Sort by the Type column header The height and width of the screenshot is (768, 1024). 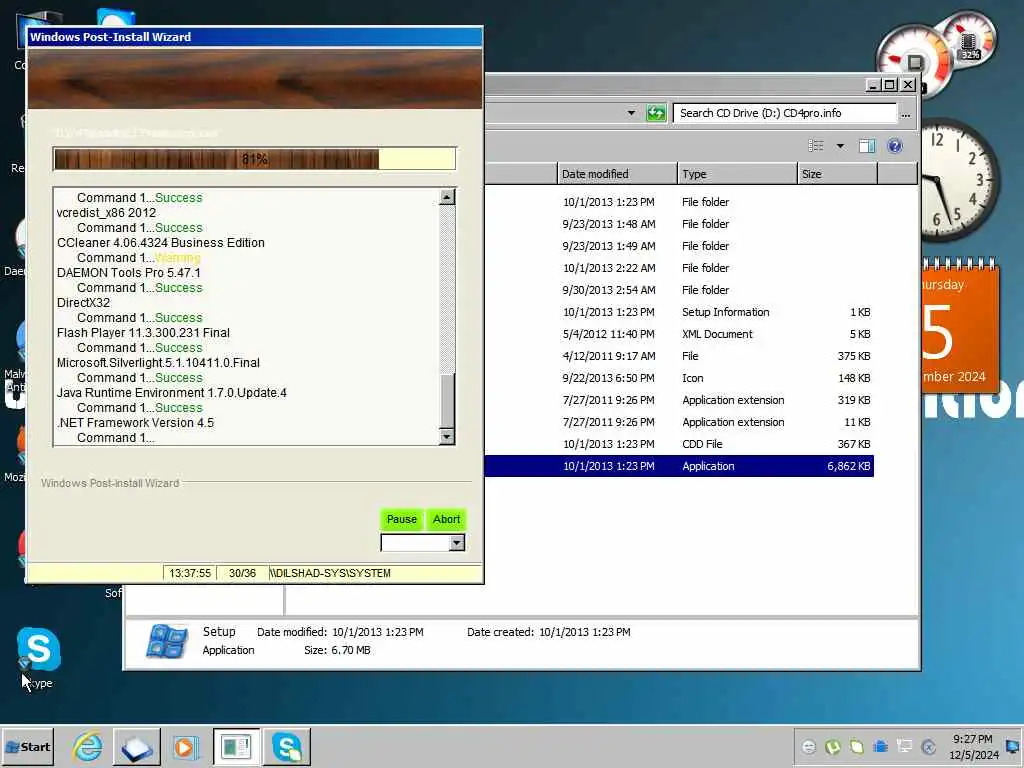tap(737, 174)
